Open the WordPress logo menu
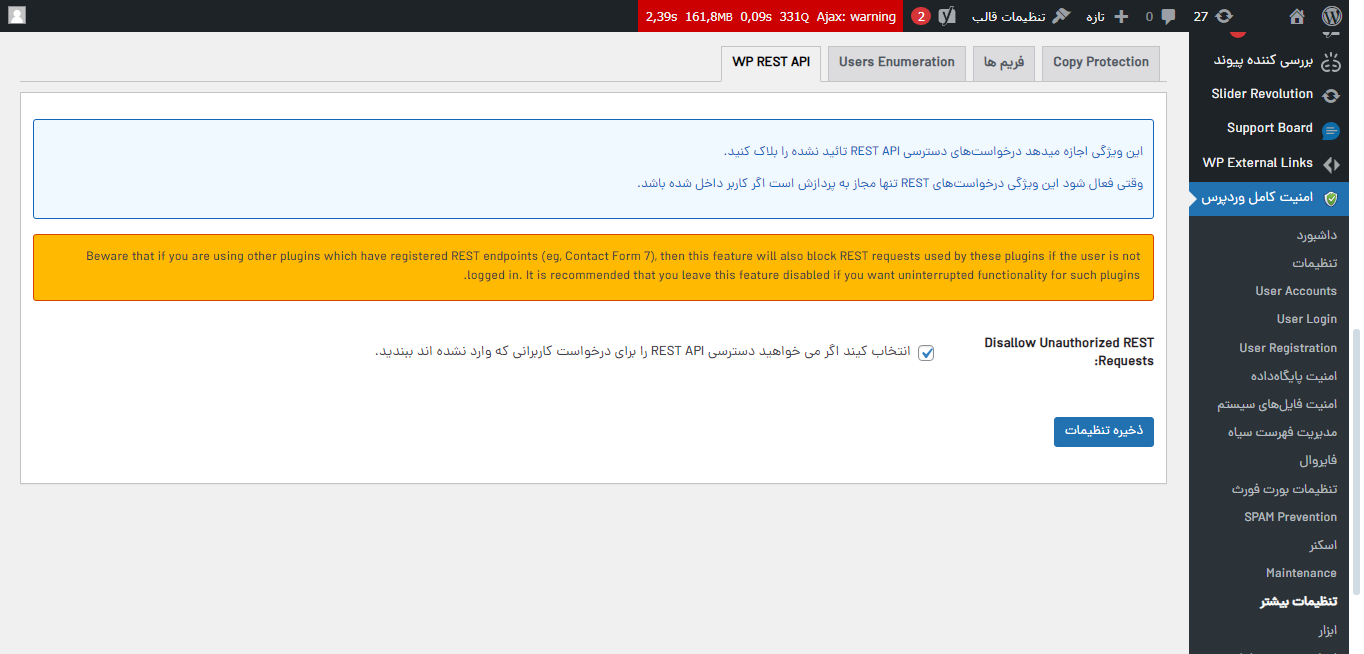Screen dimensions: 1364x654 coord(1330,16)
